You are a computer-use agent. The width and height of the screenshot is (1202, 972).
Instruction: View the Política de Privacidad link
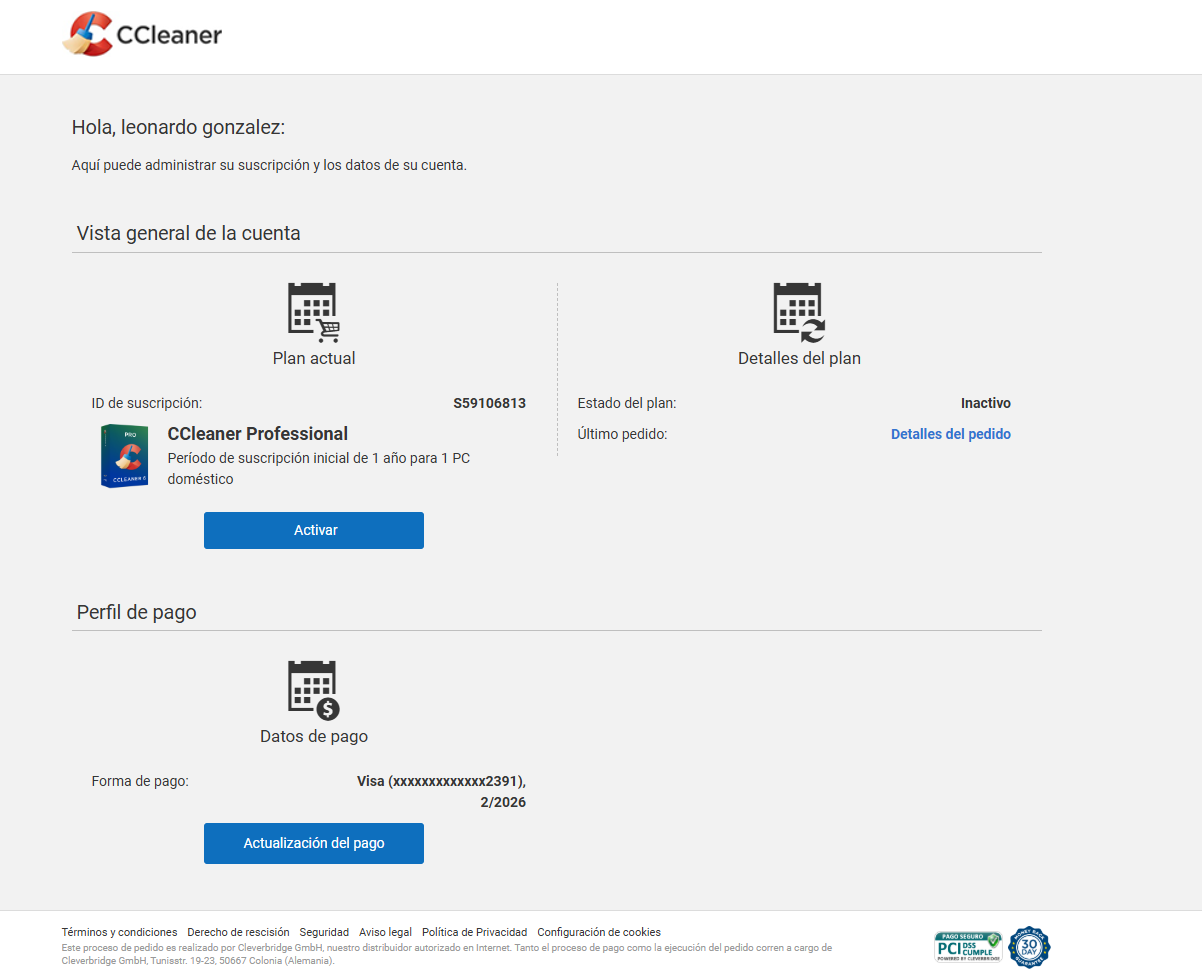coord(474,932)
